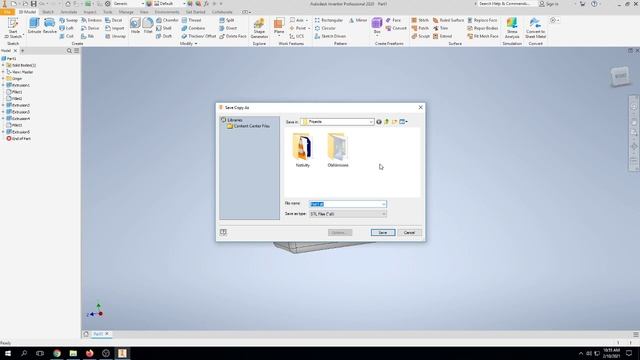Activate the Emboss tool
The image size is (640, 360).
pos(91,20)
